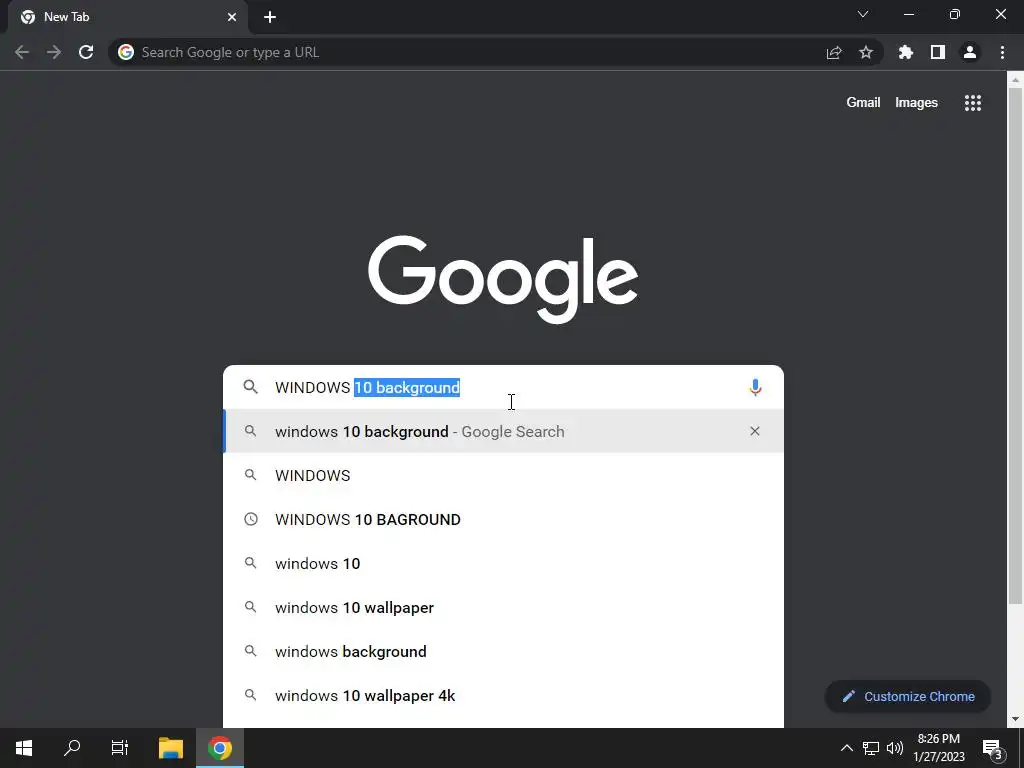
Task: Select the 'windows 10 wallpaper 4k' suggestion
Action: pyautogui.click(x=504, y=696)
